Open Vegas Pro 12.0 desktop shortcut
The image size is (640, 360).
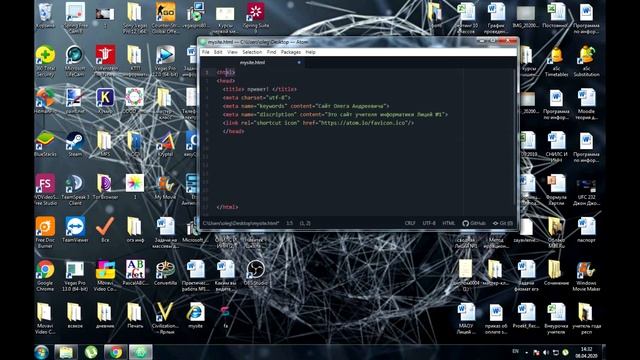click(165, 61)
